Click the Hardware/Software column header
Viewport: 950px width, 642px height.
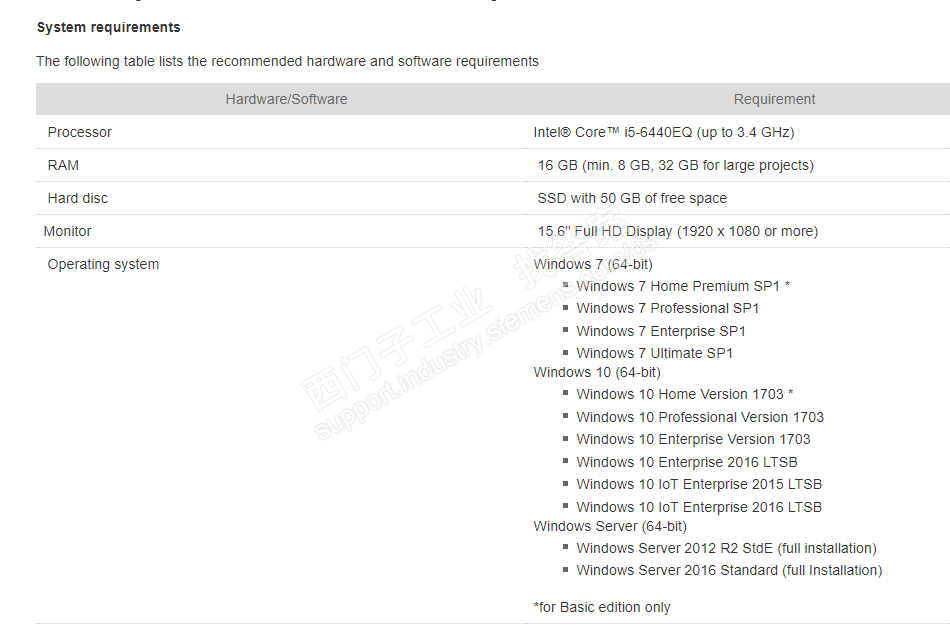pyautogui.click(x=286, y=99)
